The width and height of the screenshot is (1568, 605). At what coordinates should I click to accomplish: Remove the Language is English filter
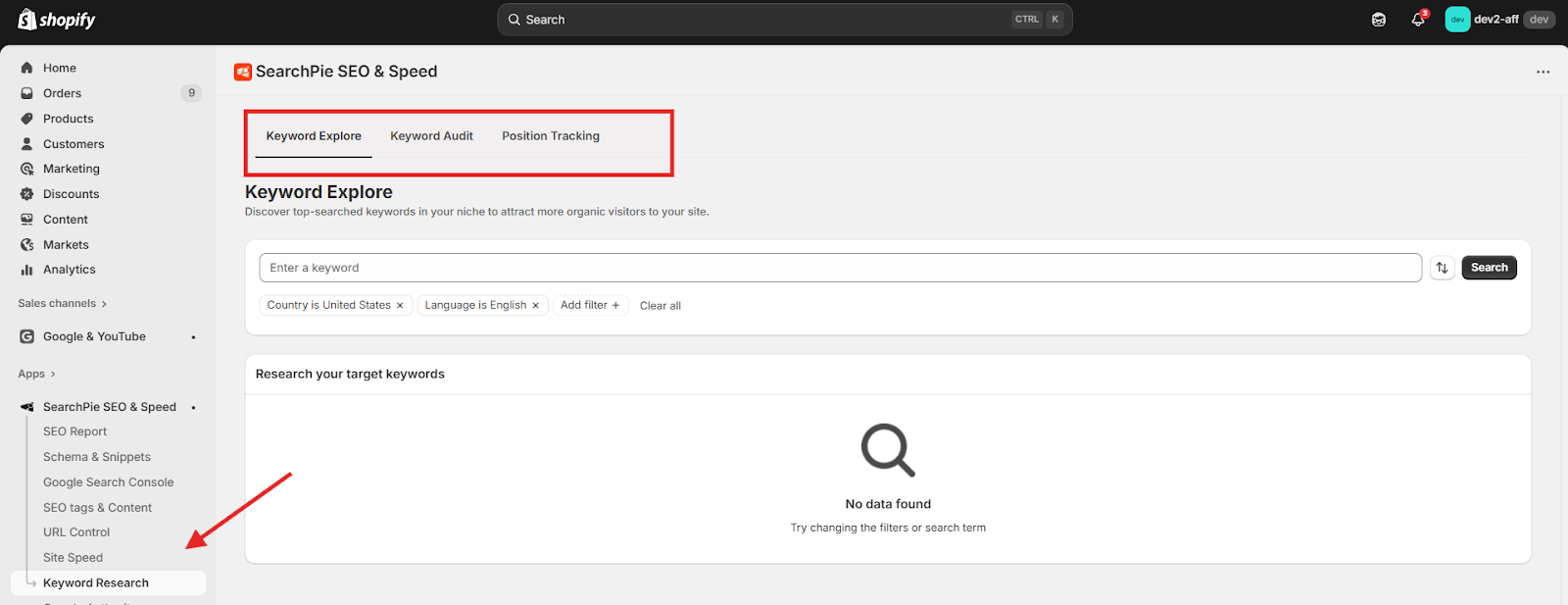(536, 306)
